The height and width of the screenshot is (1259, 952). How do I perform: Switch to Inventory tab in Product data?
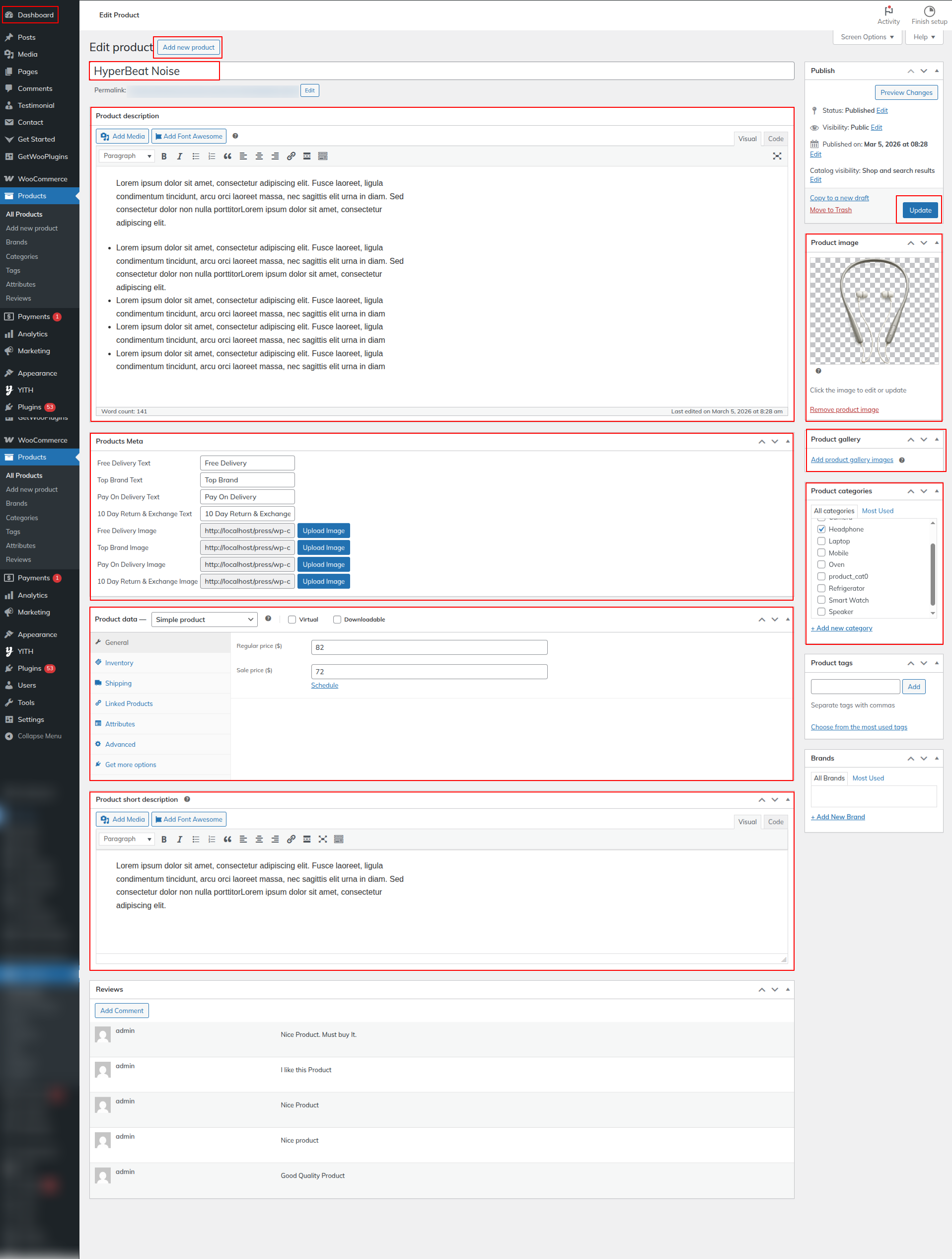pos(119,663)
